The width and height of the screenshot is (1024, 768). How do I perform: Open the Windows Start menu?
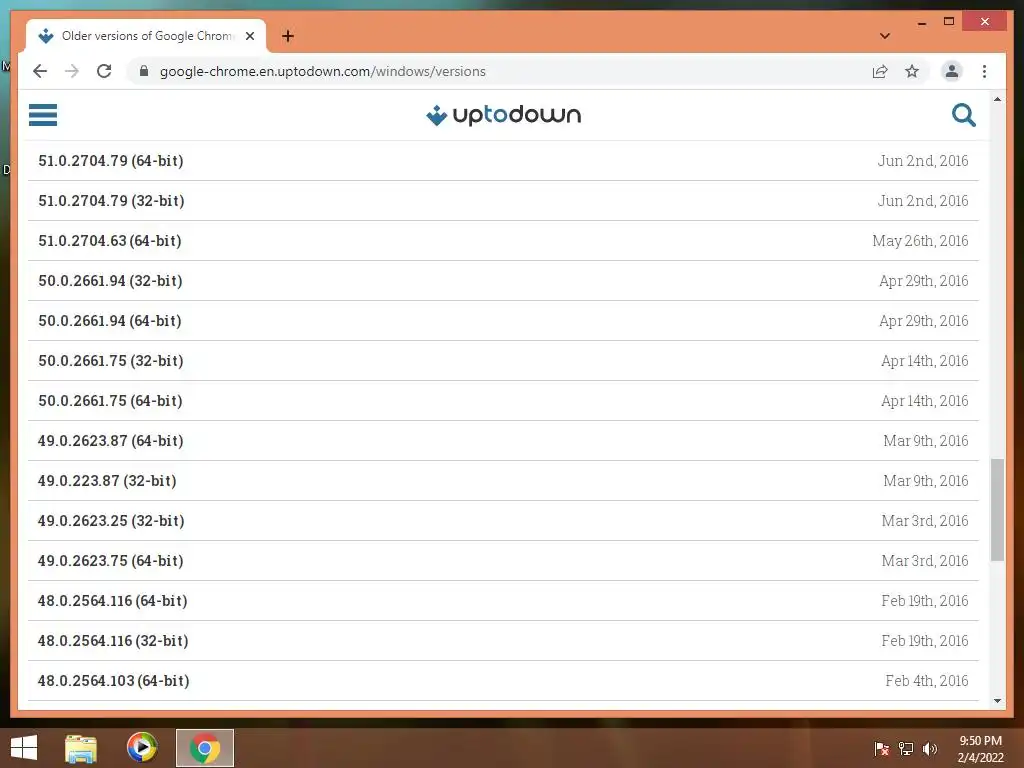coord(24,748)
